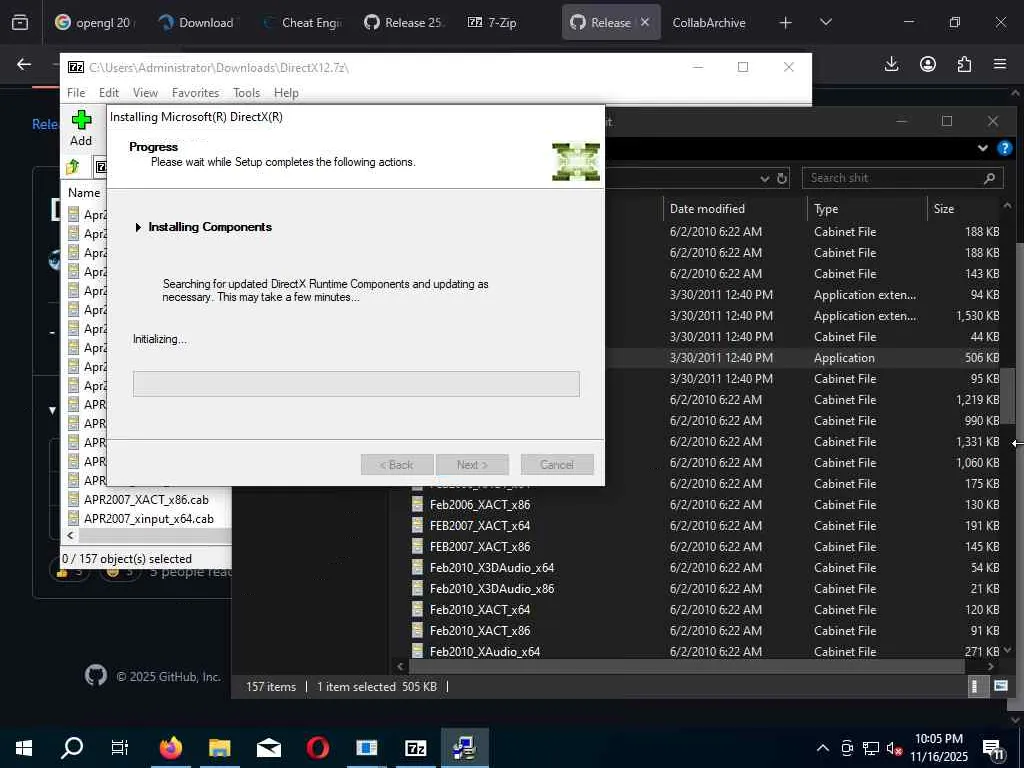Select Feb2010_X3DAudio_x64 file in Explorer
Screen dimensions: 1024x768
tap(491, 568)
